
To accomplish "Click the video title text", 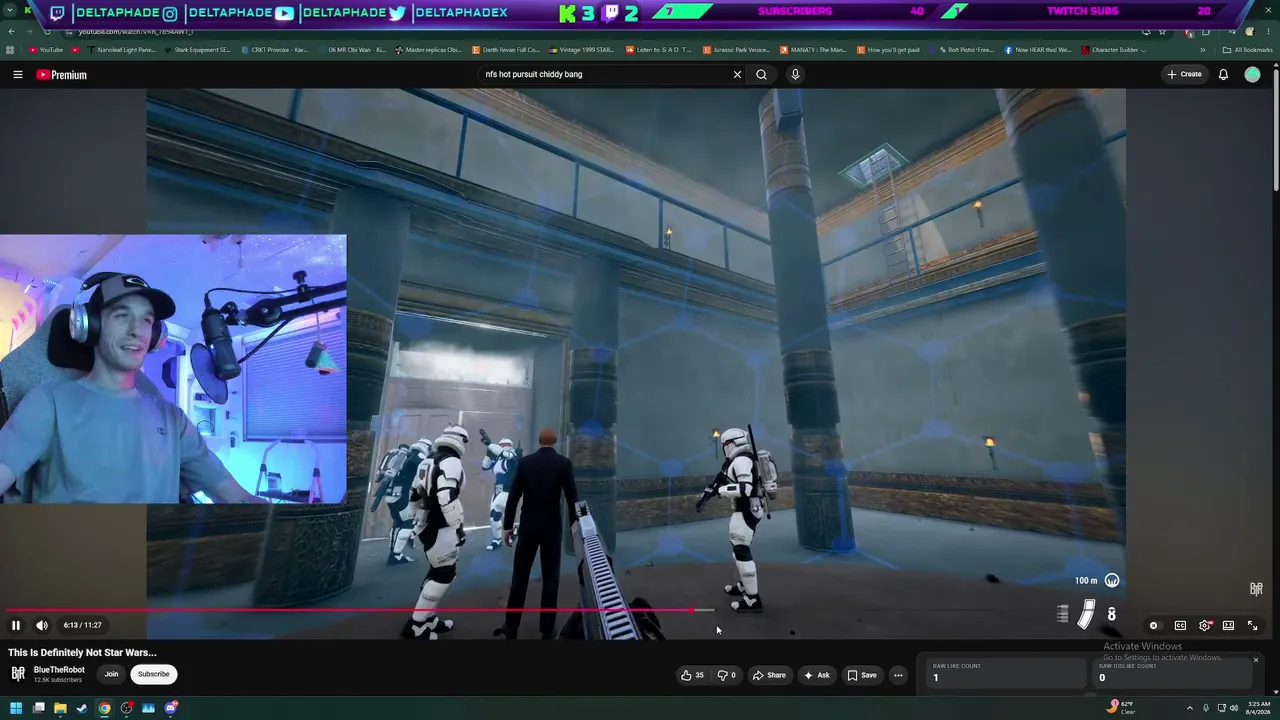I will (82, 652).
